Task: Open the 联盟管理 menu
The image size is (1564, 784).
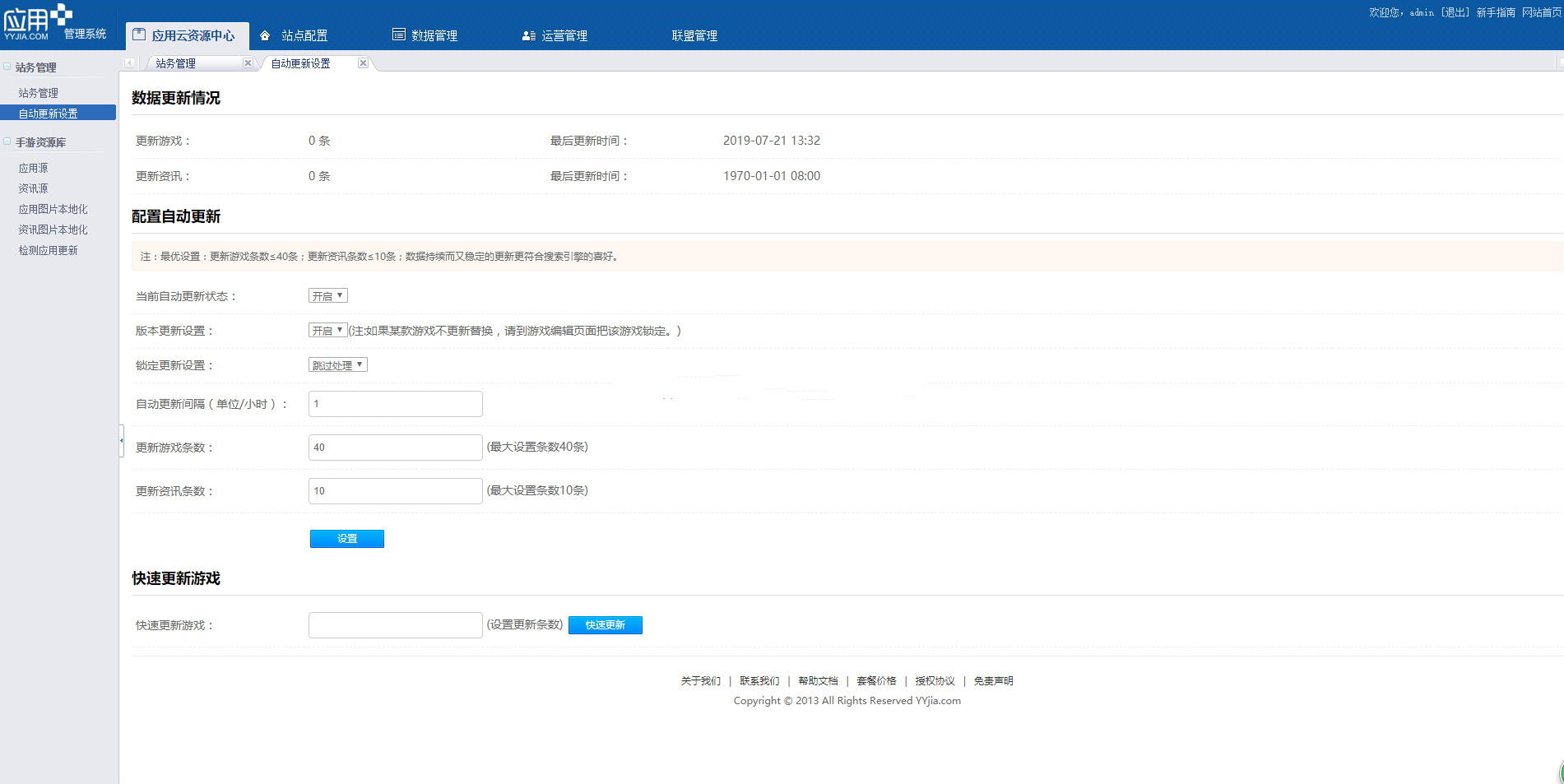Action: click(694, 35)
